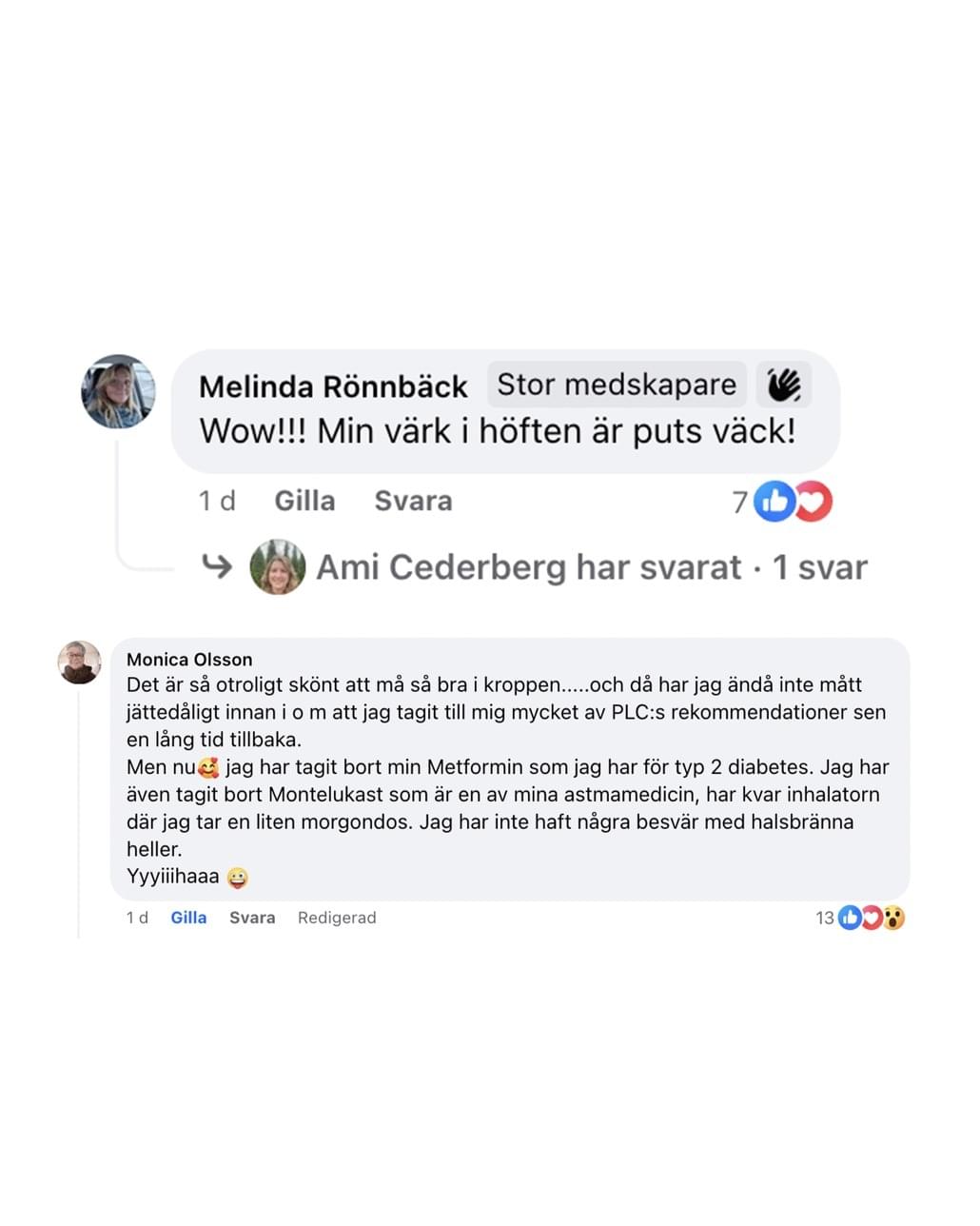
Task: Open Ami Cederberg's small avatar
Action: pyautogui.click(x=278, y=567)
